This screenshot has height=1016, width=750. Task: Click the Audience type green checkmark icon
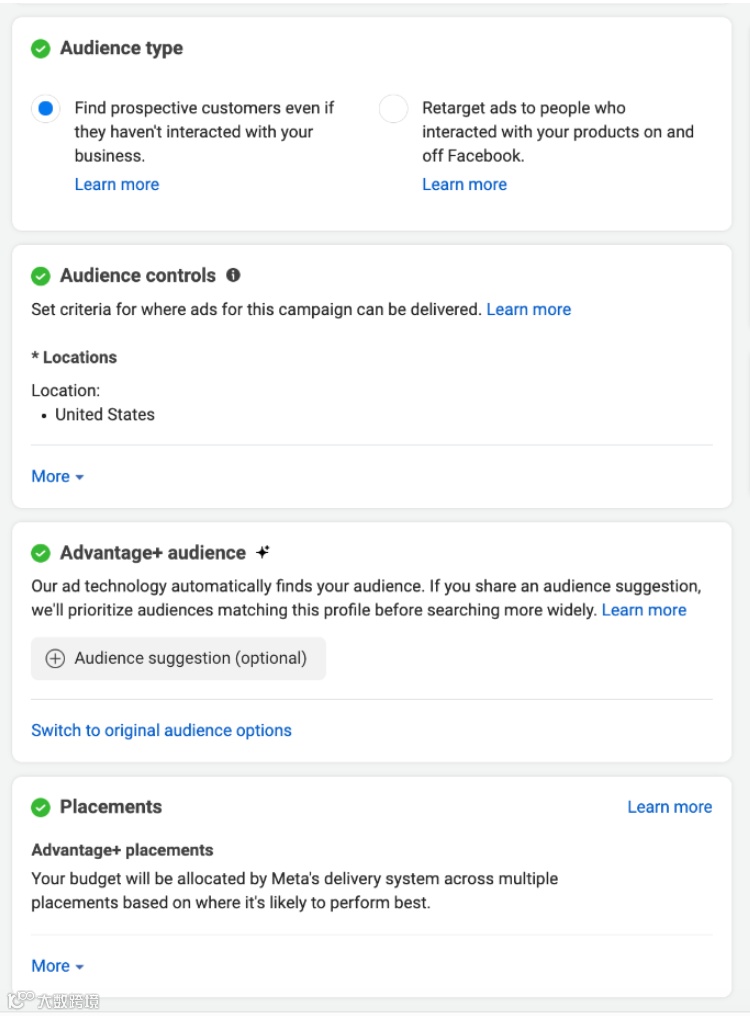[41, 49]
